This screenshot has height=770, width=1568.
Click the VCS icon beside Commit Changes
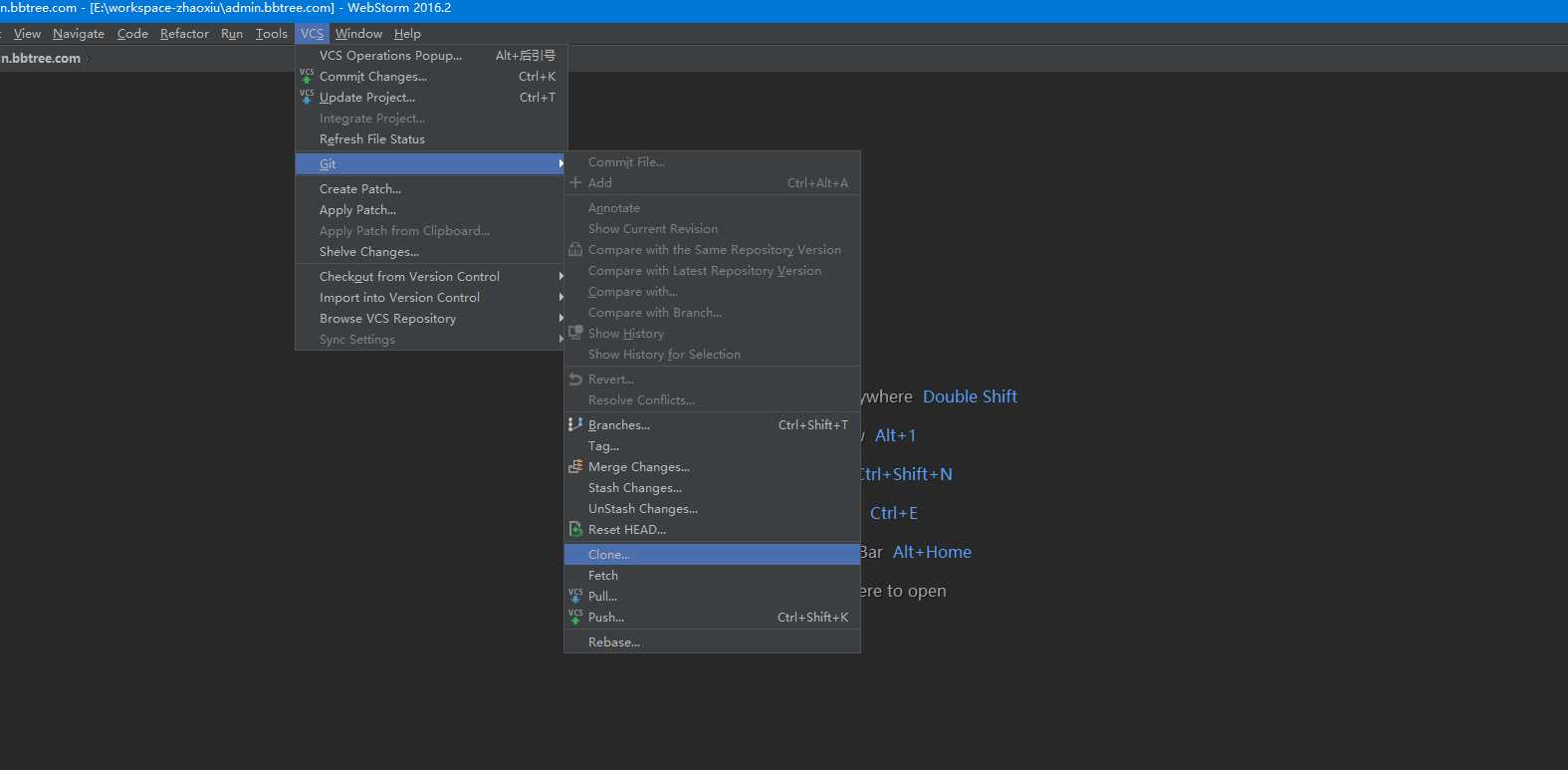(307, 76)
